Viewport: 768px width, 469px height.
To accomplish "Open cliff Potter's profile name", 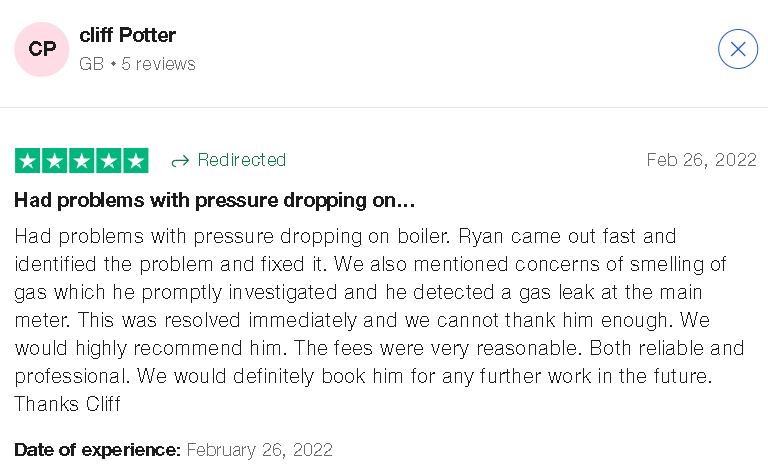I will pyautogui.click(x=127, y=35).
